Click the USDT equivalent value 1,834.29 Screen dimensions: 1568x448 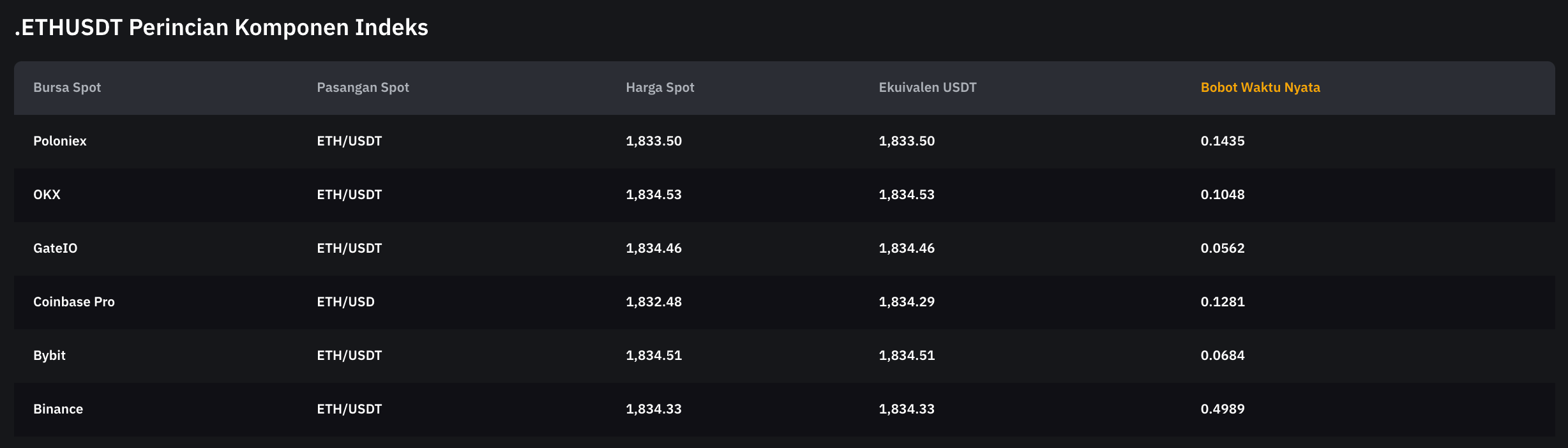click(906, 302)
